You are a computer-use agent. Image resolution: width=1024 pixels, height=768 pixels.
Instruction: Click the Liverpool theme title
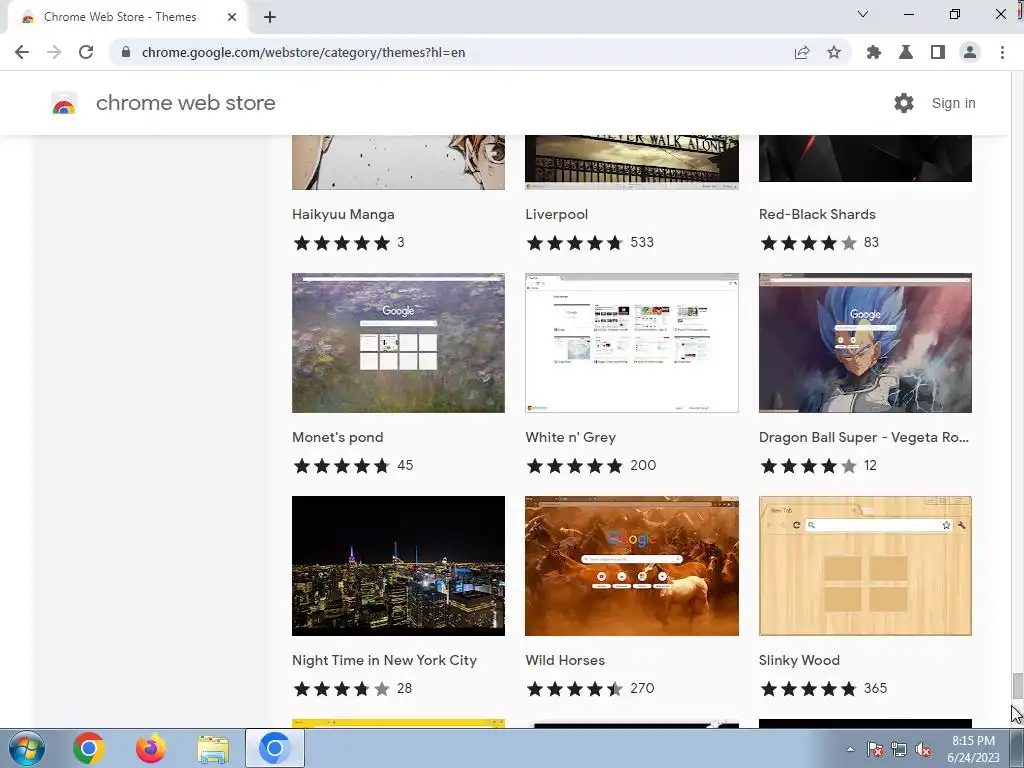[x=556, y=214]
